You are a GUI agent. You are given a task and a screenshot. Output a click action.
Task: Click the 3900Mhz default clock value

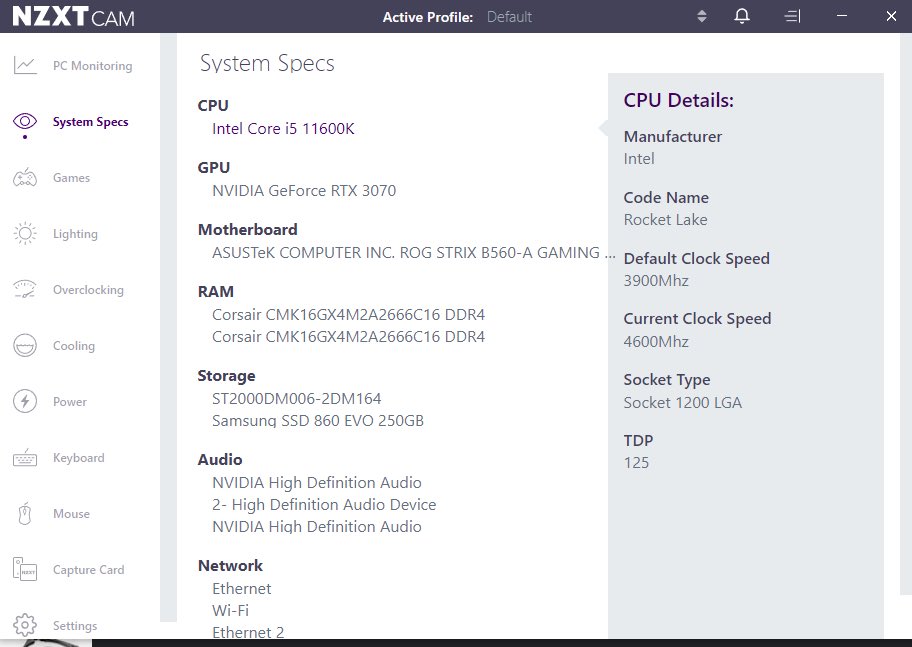point(656,281)
